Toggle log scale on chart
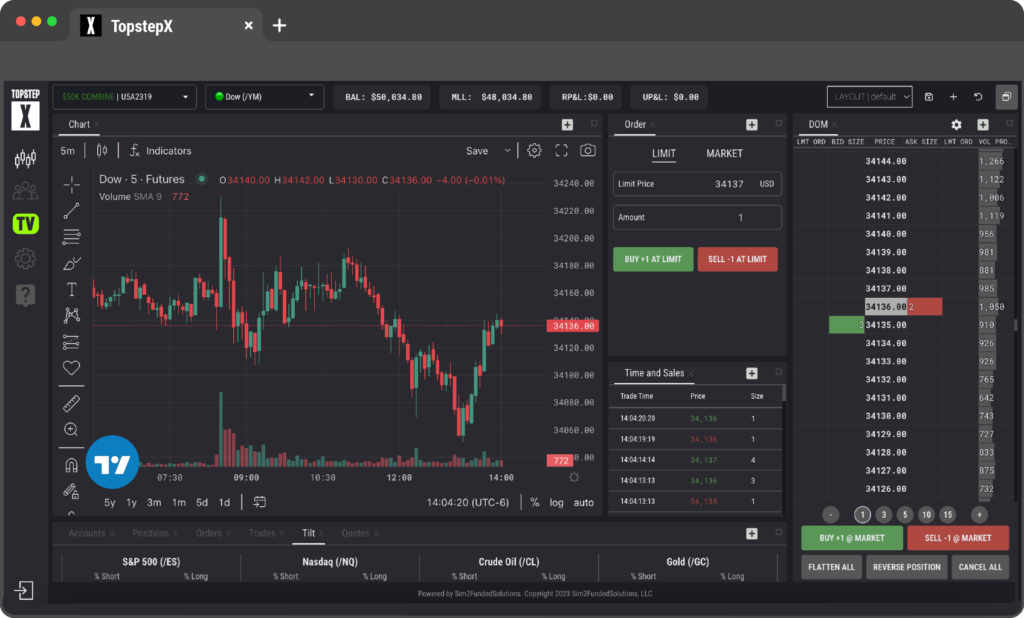This screenshot has width=1024, height=618. click(x=556, y=502)
